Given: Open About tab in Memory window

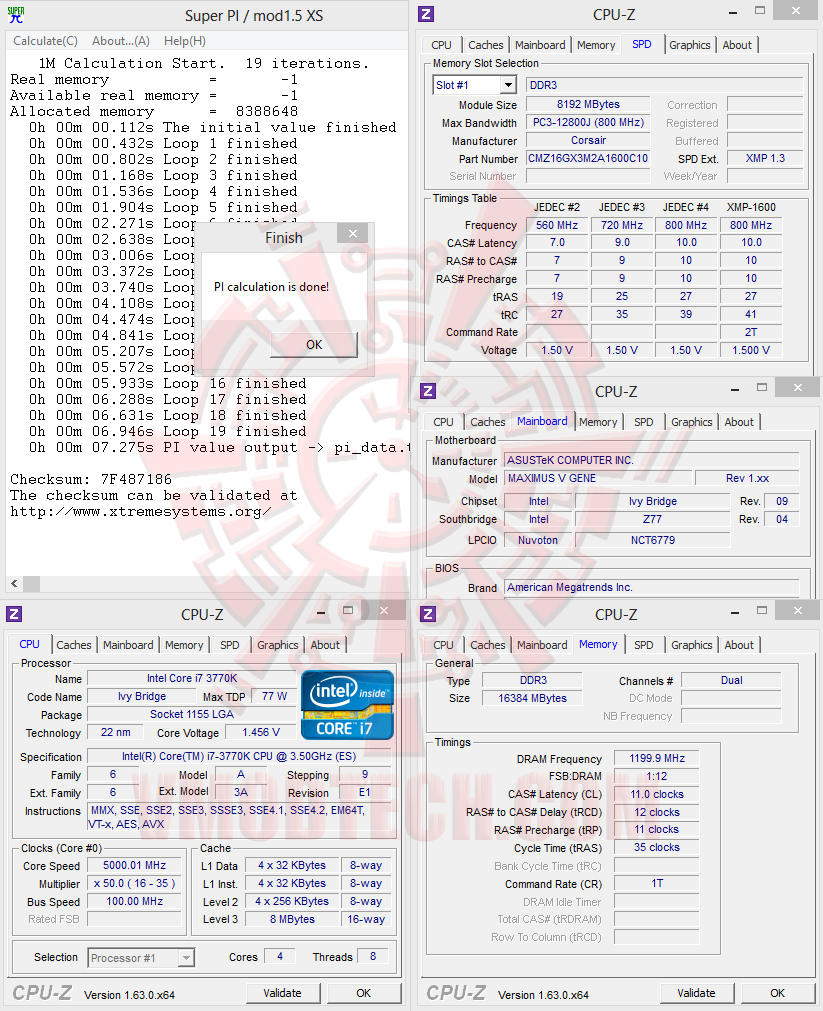Looking at the screenshot, I should [x=739, y=645].
